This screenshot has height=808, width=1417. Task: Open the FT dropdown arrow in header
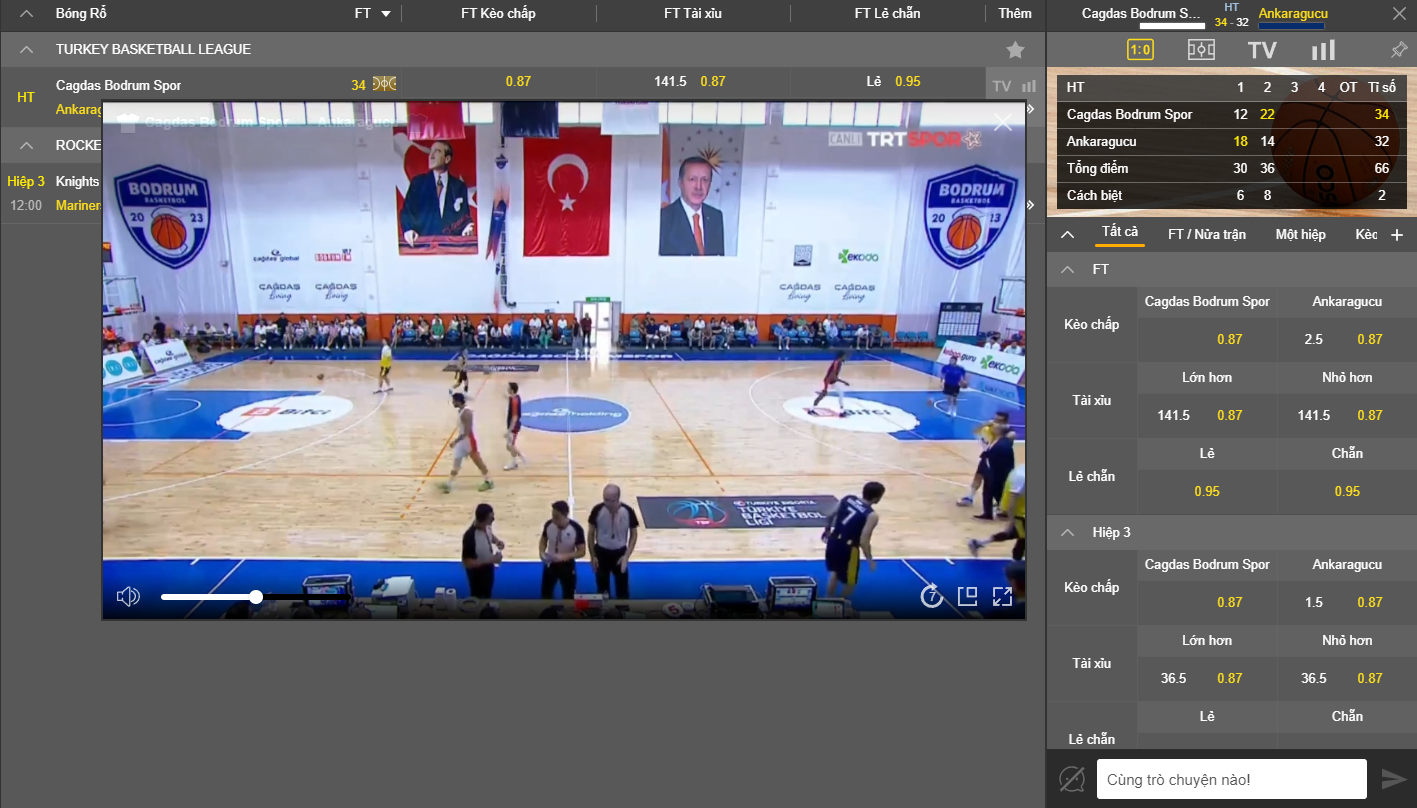coord(386,14)
